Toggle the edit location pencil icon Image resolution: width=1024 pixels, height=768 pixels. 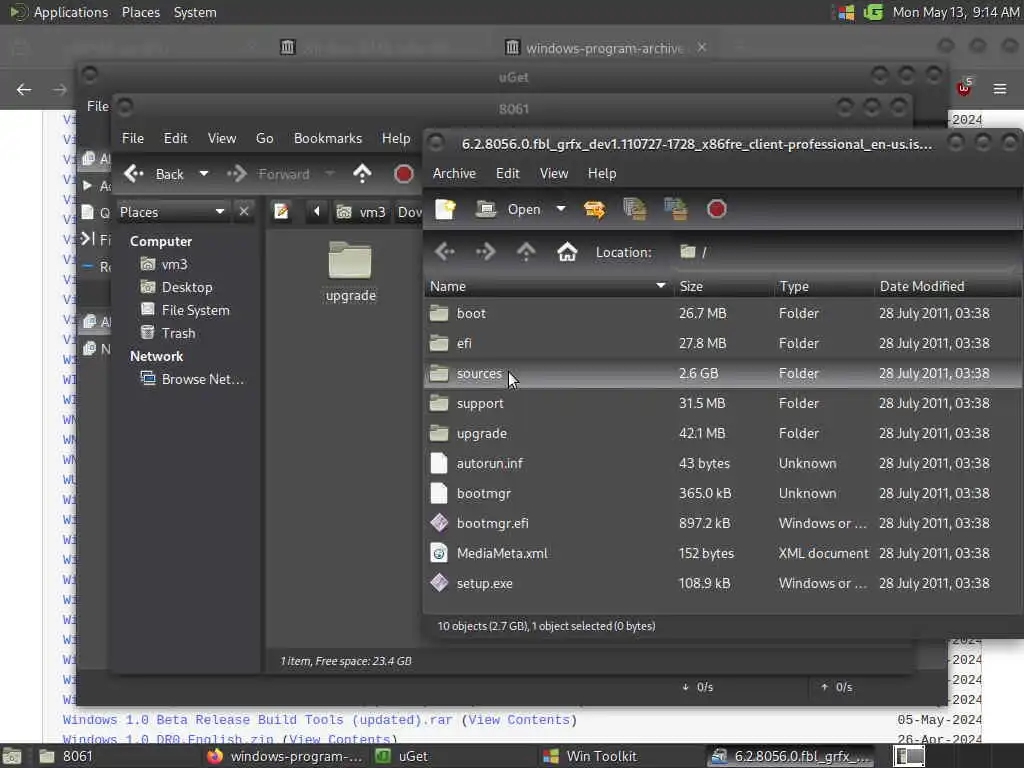click(x=281, y=212)
